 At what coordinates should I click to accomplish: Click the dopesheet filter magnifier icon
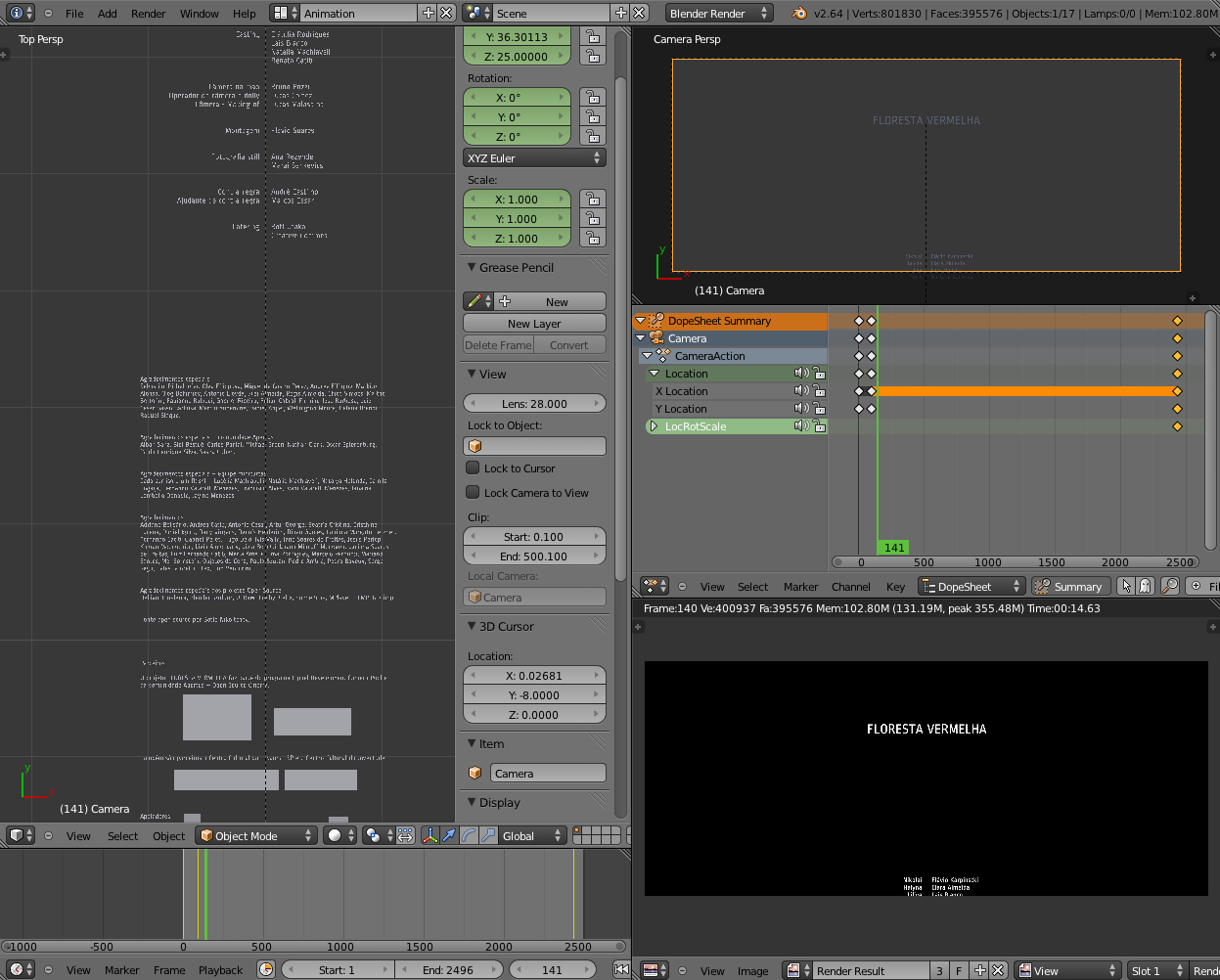1170,587
